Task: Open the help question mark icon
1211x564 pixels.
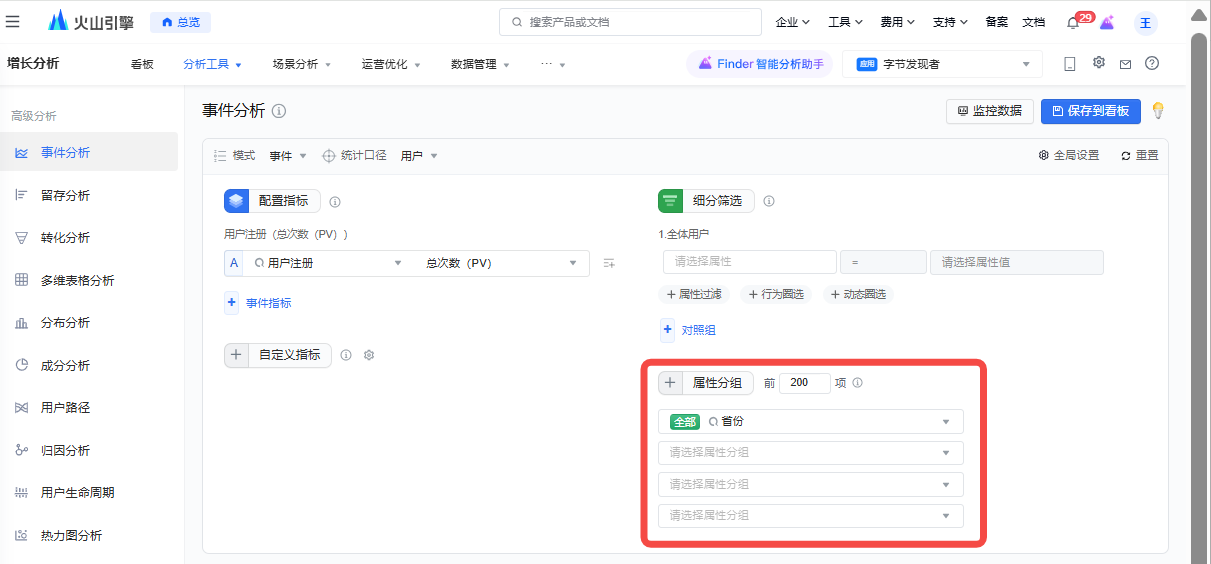Action: pyautogui.click(x=1152, y=64)
